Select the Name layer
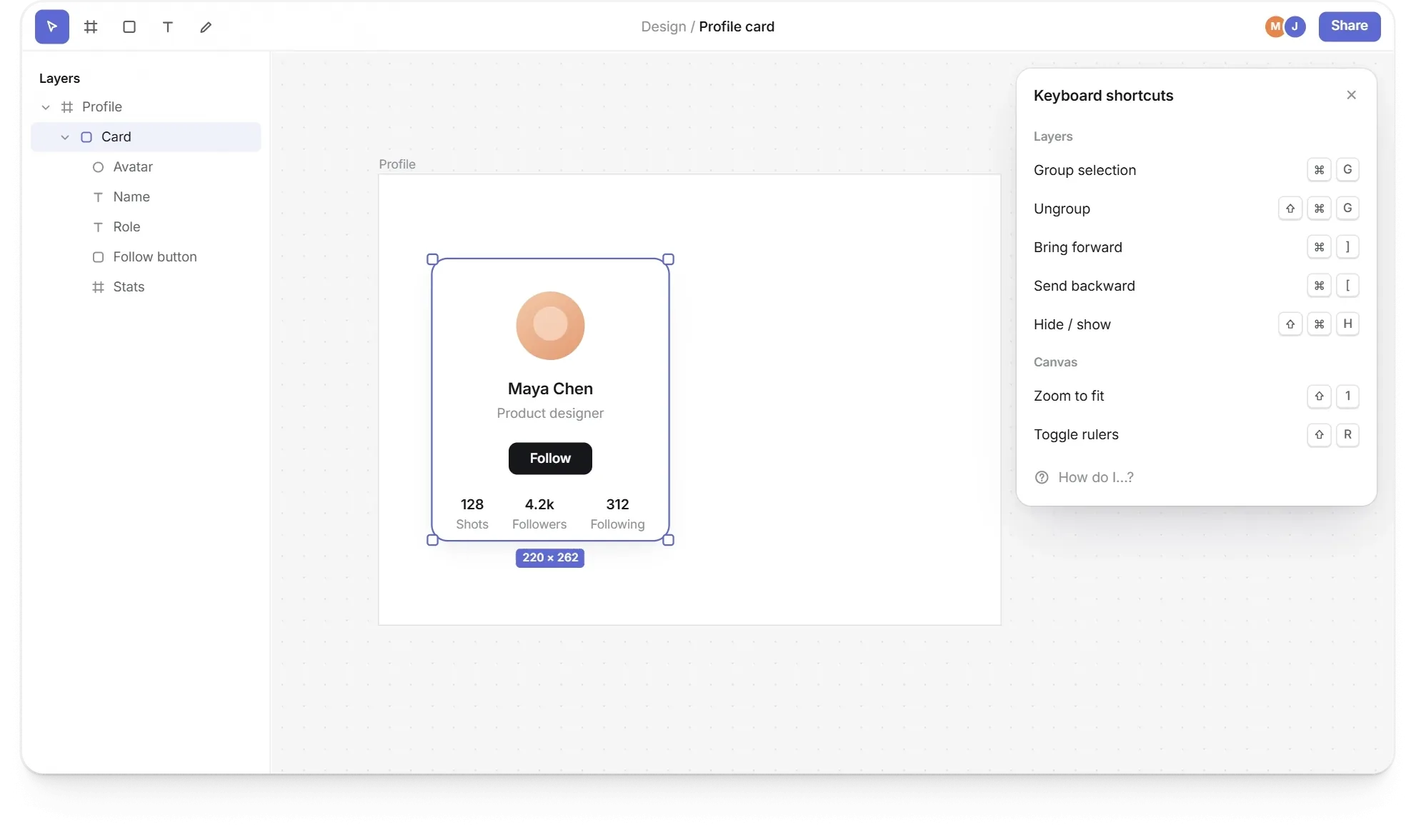Image resolution: width=1416 pixels, height=840 pixels. click(x=146, y=197)
